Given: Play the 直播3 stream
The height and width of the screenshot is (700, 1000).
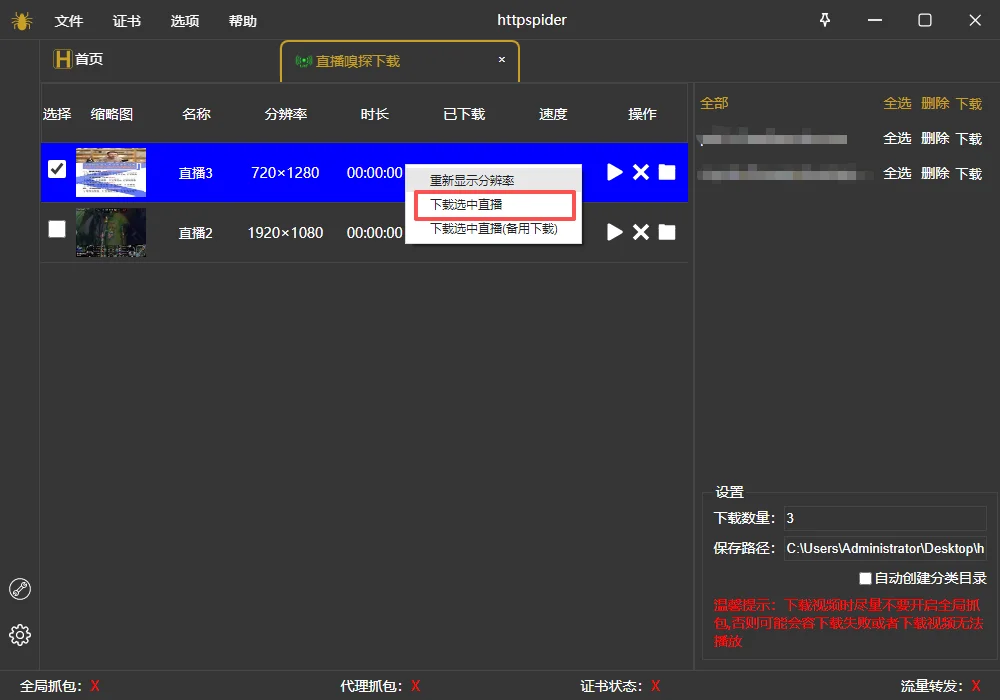Looking at the screenshot, I should tap(614, 172).
